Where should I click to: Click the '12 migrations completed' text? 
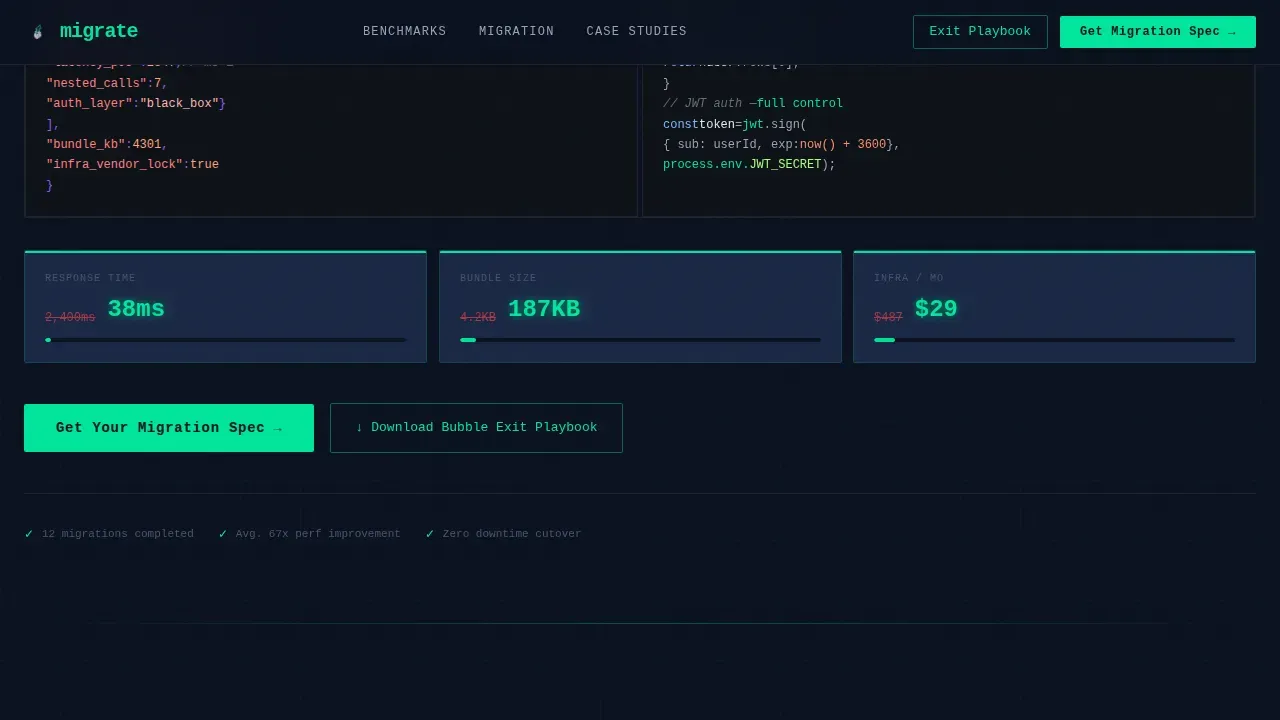coord(118,534)
